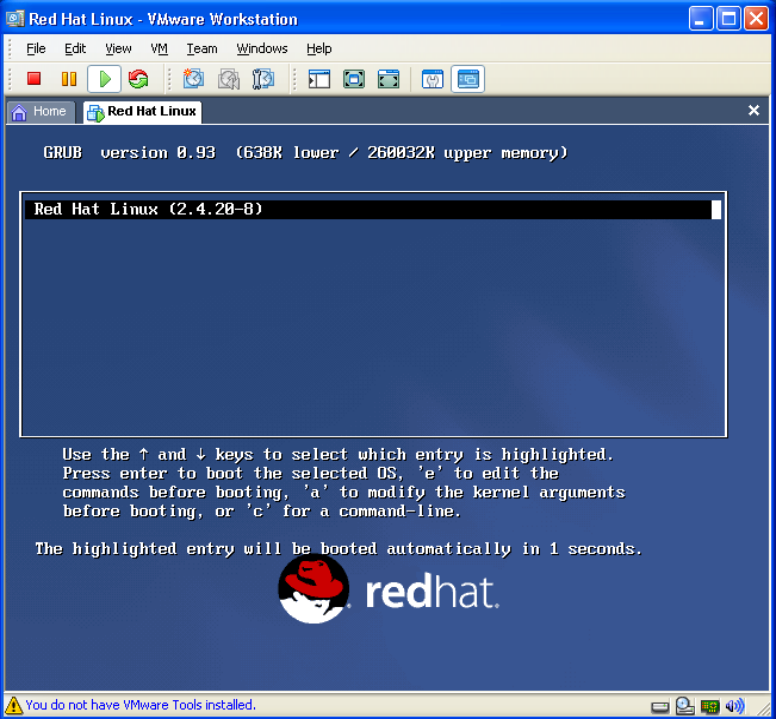Open the VM menu
The image size is (776, 719).
coord(159,48)
